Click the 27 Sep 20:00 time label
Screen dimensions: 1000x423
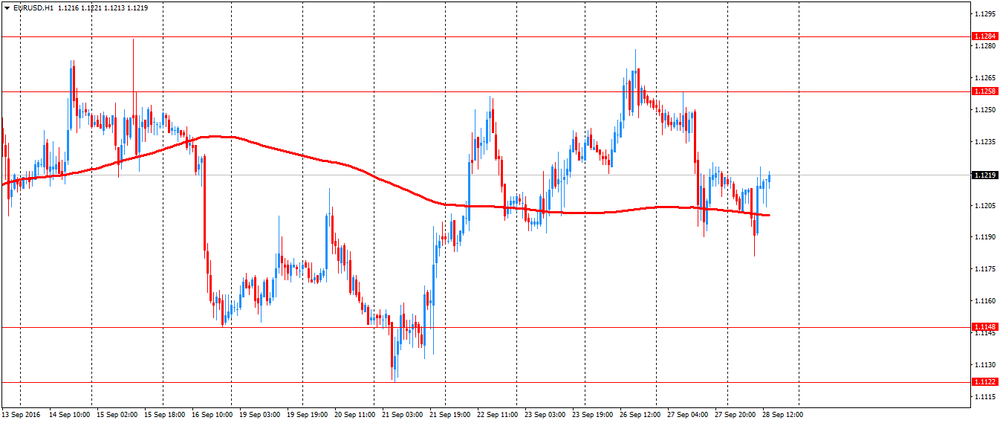tap(735, 414)
